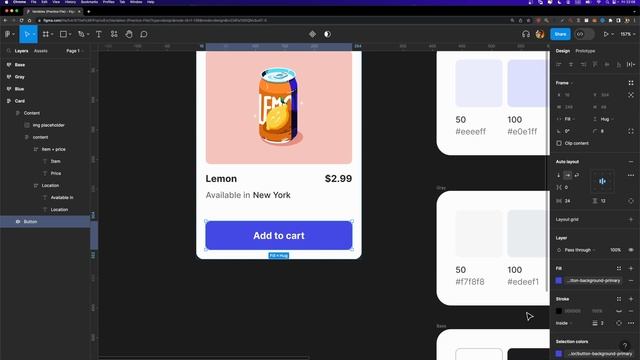Open the Frame type dropdown
The image size is (640, 360).
[564, 83]
